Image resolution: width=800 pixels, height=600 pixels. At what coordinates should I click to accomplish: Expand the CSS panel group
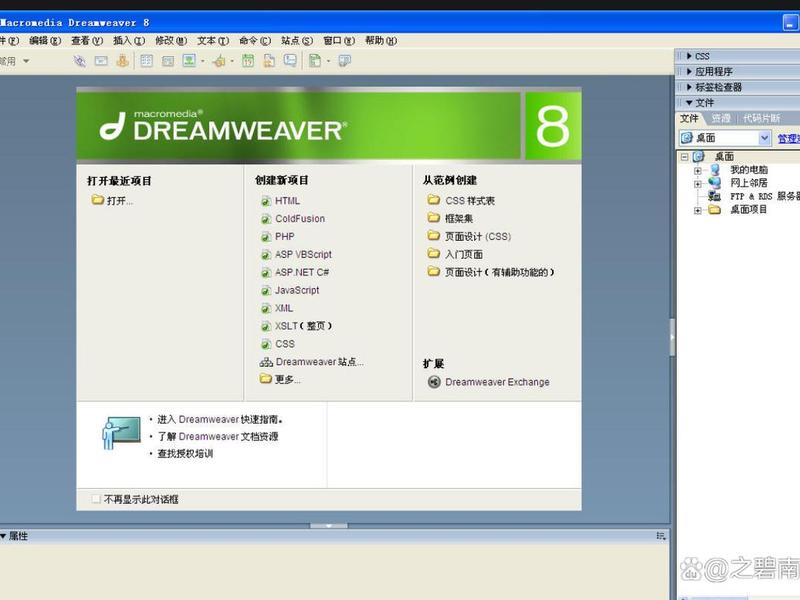(689, 56)
